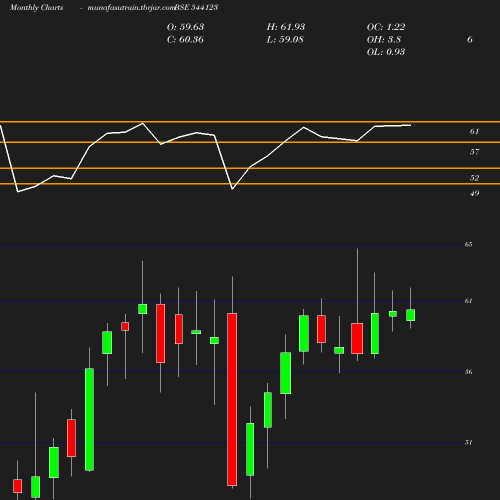Viewport: 500px width, 500px height.
Task: Click the price axis label 56
Action: tap(468, 371)
